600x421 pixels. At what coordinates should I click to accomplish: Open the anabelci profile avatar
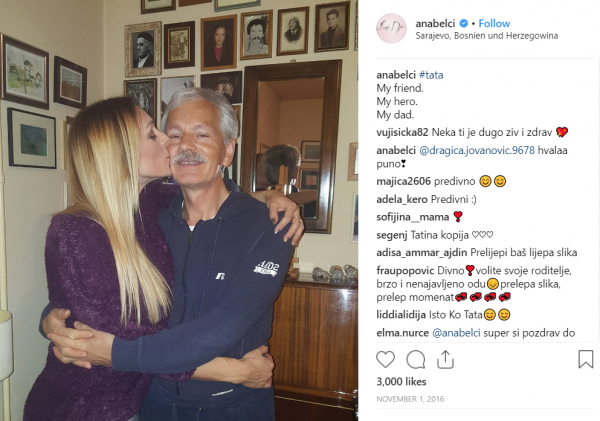pos(391,28)
